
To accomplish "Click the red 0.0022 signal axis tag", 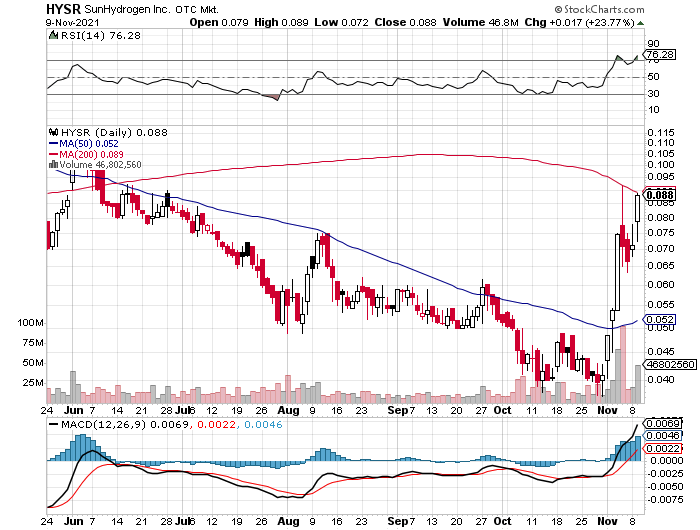I will [x=663, y=448].
